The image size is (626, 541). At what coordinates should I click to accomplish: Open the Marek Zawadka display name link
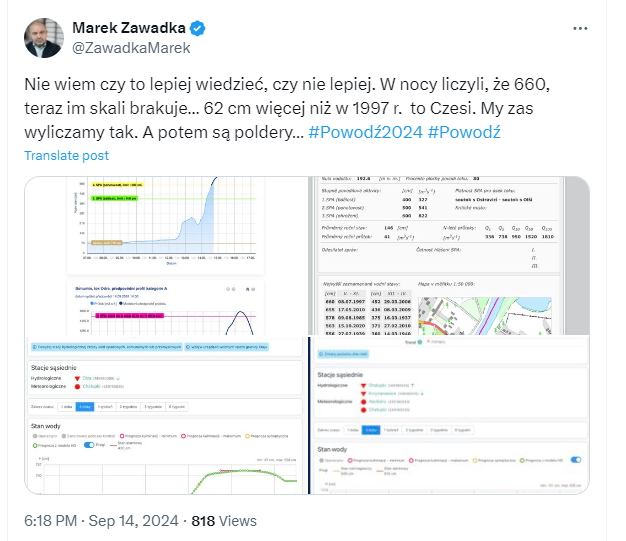[x=127, y=27]
